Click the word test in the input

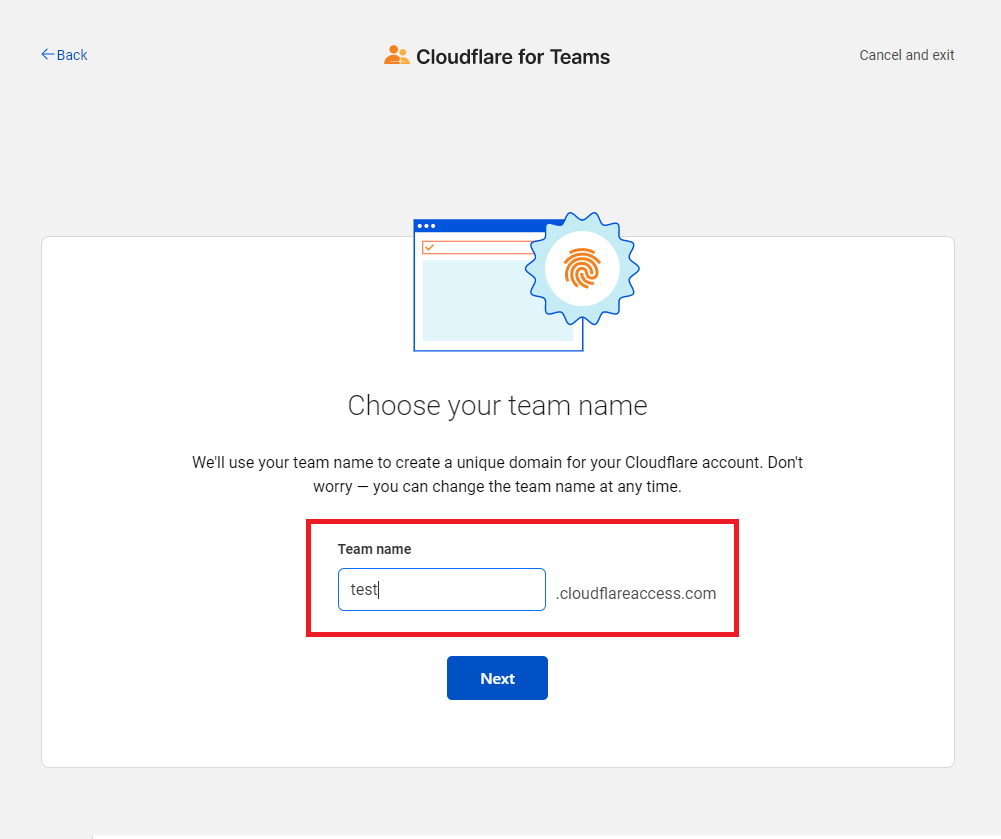(x=364, y=589)
